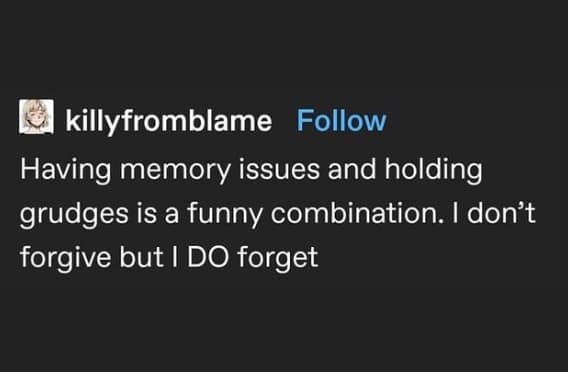Screen dimensions: 568x372
Task: Click the word 'memory' in the post
Action: pos(175,170)
